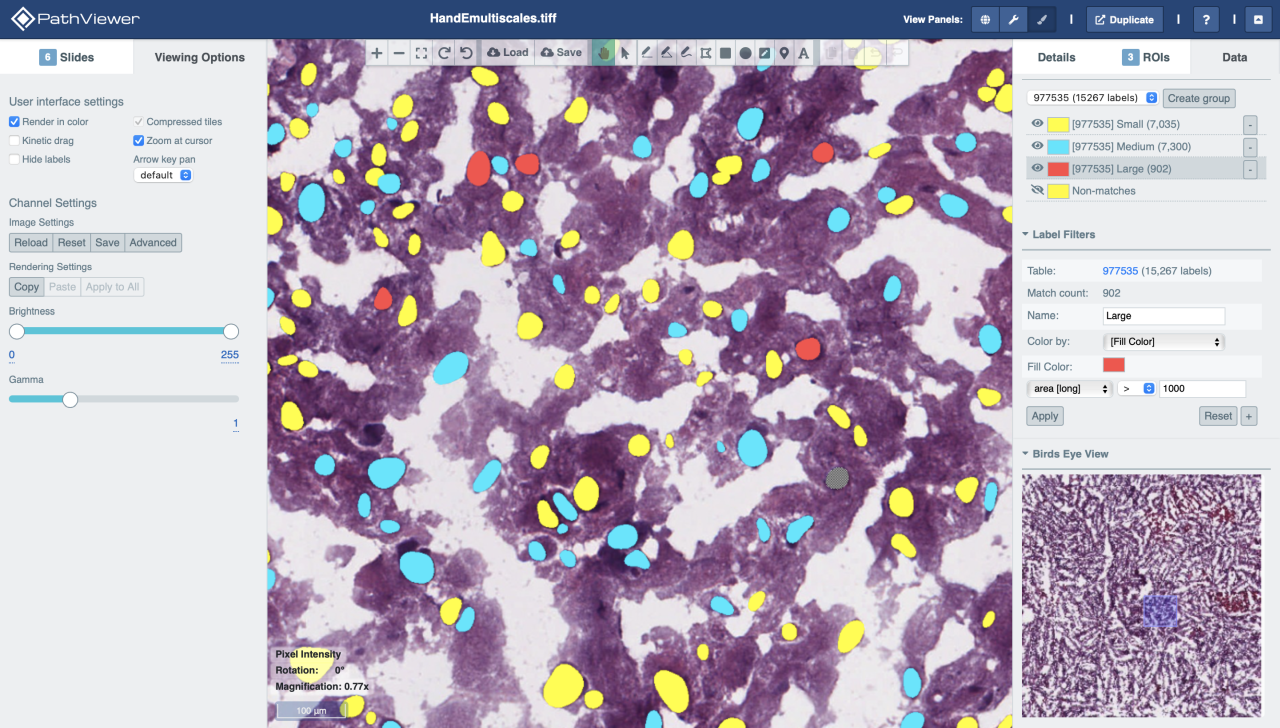Pick the freehand curve tool
Viewport: 1280px width, 728px height.
pos(686,53)
